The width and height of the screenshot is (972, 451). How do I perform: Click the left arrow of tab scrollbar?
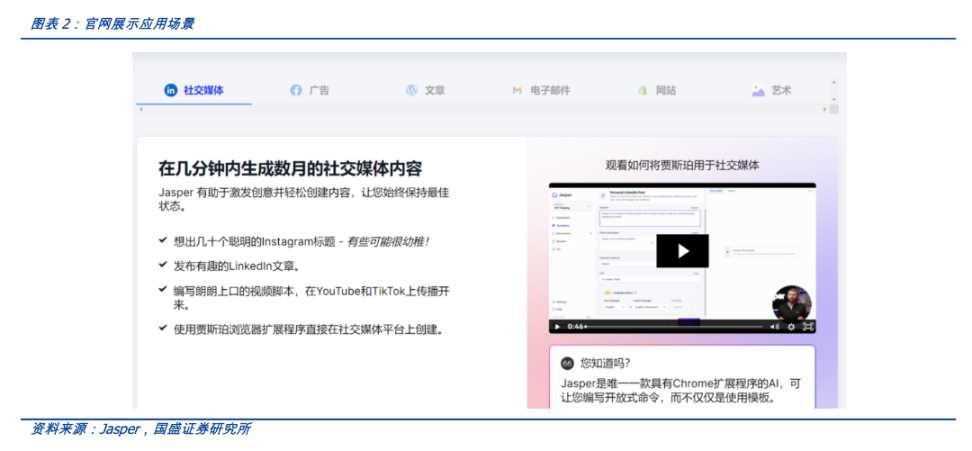[141, 108]
